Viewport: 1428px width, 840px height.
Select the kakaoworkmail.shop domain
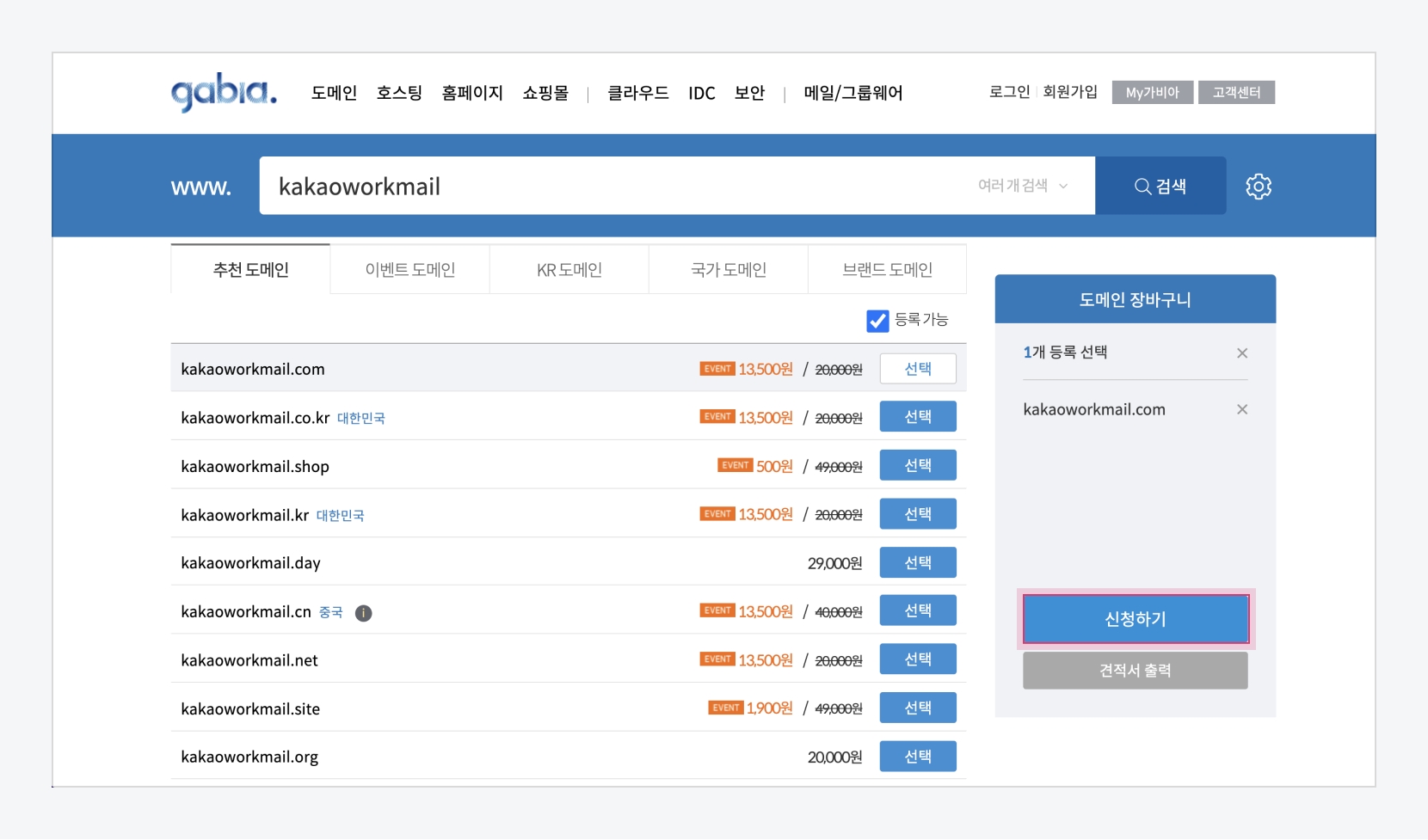(x=917, y=466)
